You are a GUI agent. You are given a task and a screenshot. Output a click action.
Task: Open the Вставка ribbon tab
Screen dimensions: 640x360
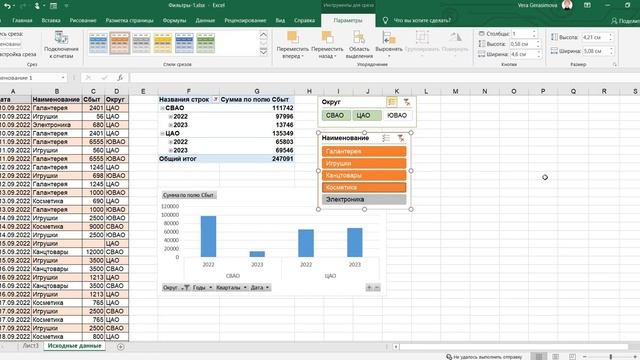(x=51, y=20)
